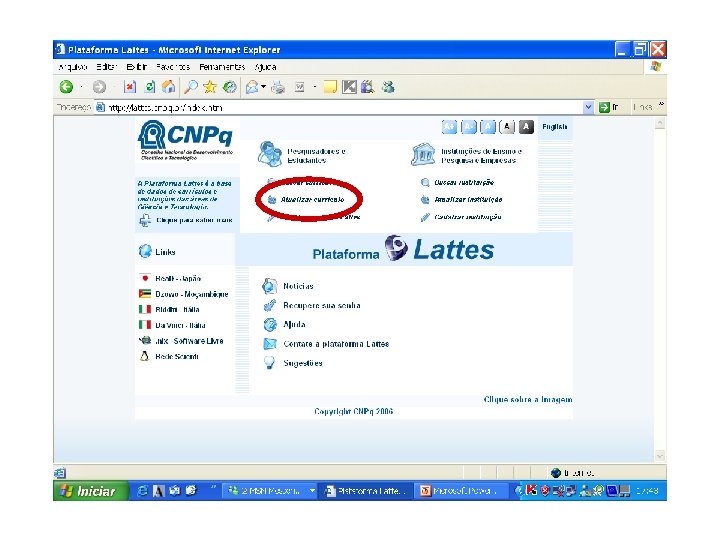
Task: Go back with the green Back arrow
Action: pos(67,87)
